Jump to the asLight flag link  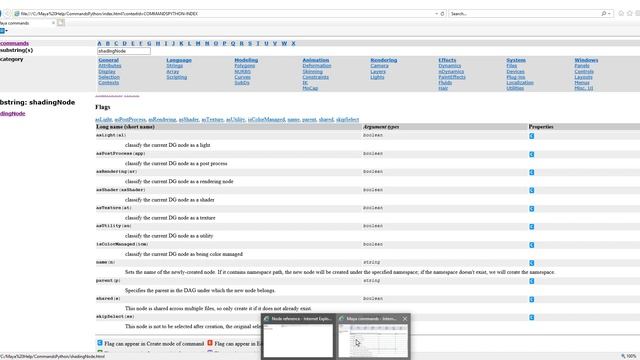coord(103,120)
